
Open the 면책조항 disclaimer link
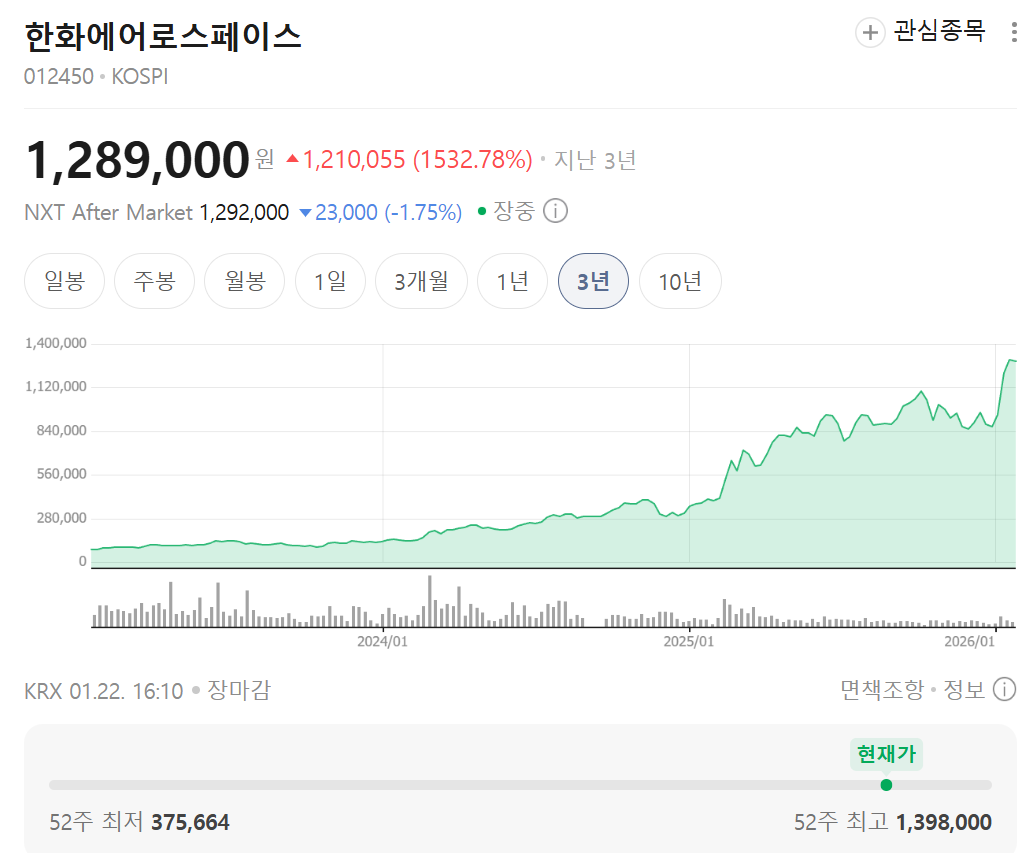(x=882, y=689)
